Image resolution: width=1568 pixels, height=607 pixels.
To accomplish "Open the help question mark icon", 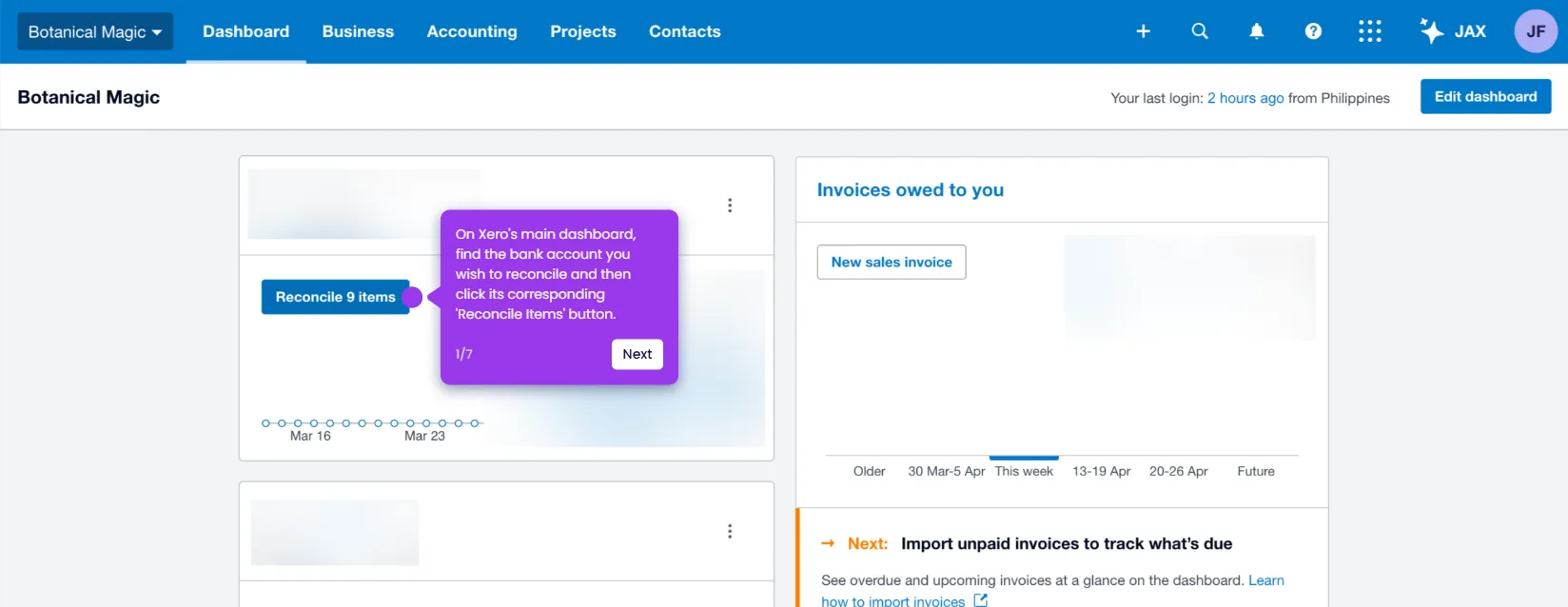I will pos(1313,31).
